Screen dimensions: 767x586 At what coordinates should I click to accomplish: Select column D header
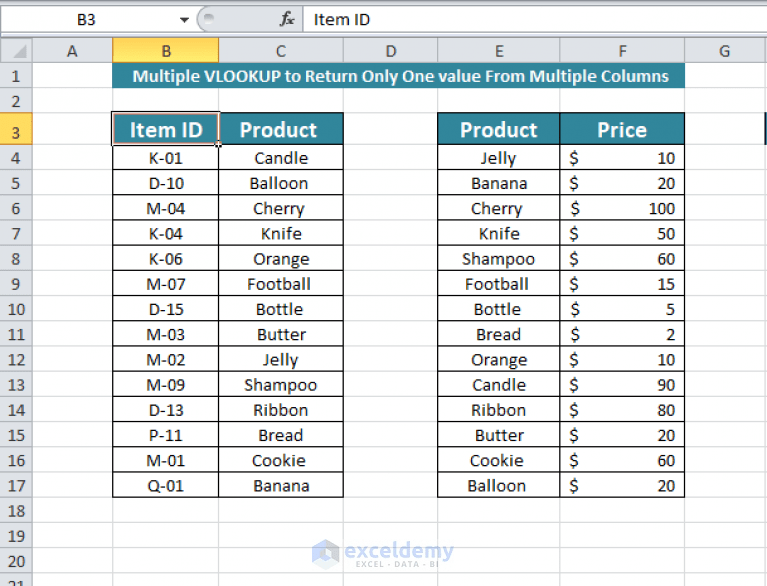[x=390, y=50]
